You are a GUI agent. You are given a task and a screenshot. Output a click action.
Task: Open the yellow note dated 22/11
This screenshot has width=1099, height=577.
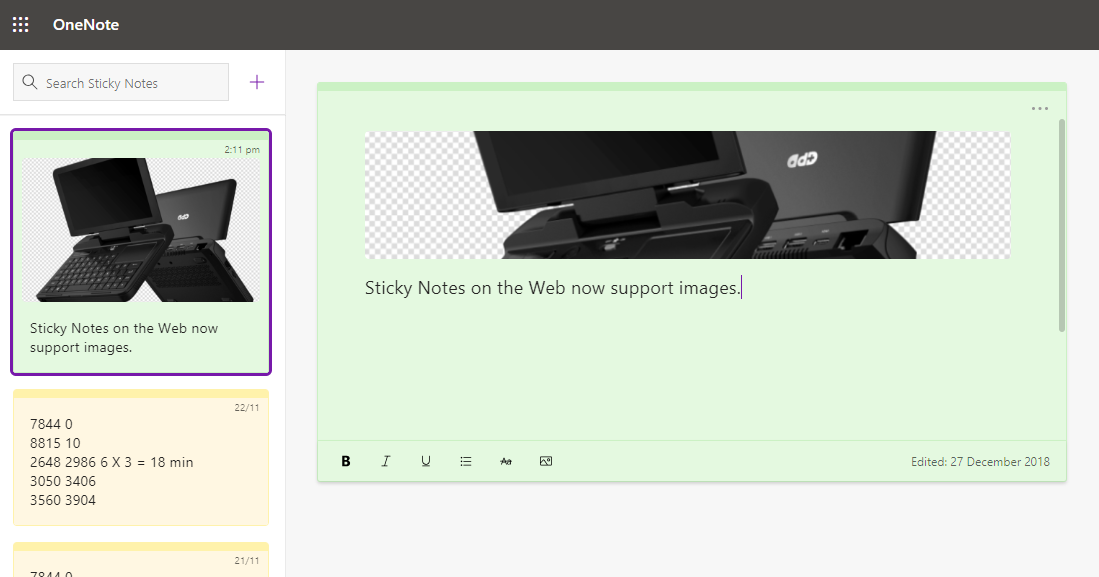coord(141,457)
